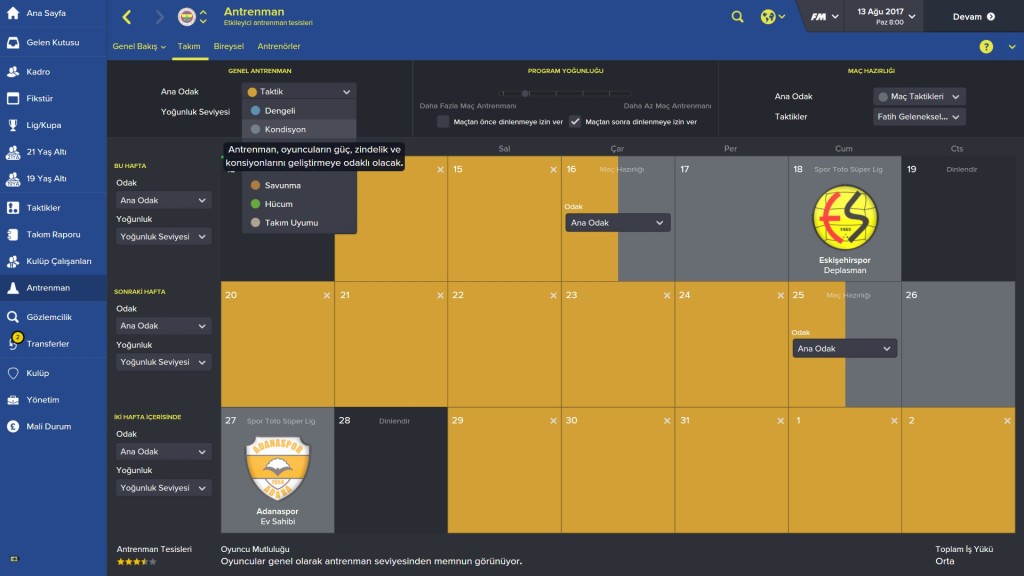Open Gözlemcilik scouting icon
Screen dimensions: 1024x576
[13, 317]
